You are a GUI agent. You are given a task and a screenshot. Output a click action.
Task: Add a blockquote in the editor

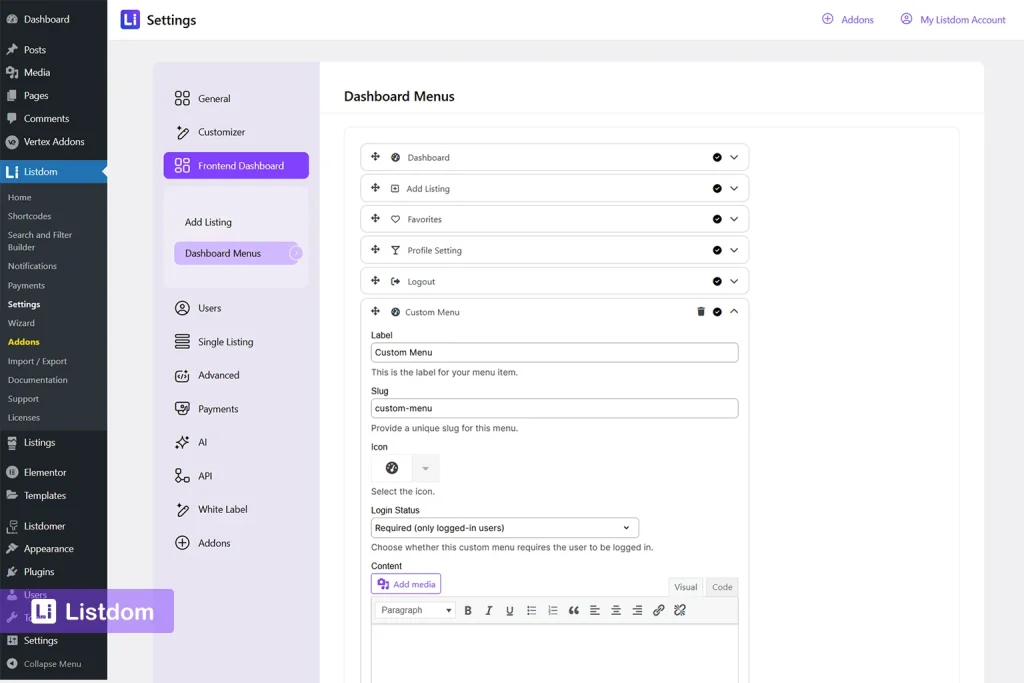click(x=573, y=610)
